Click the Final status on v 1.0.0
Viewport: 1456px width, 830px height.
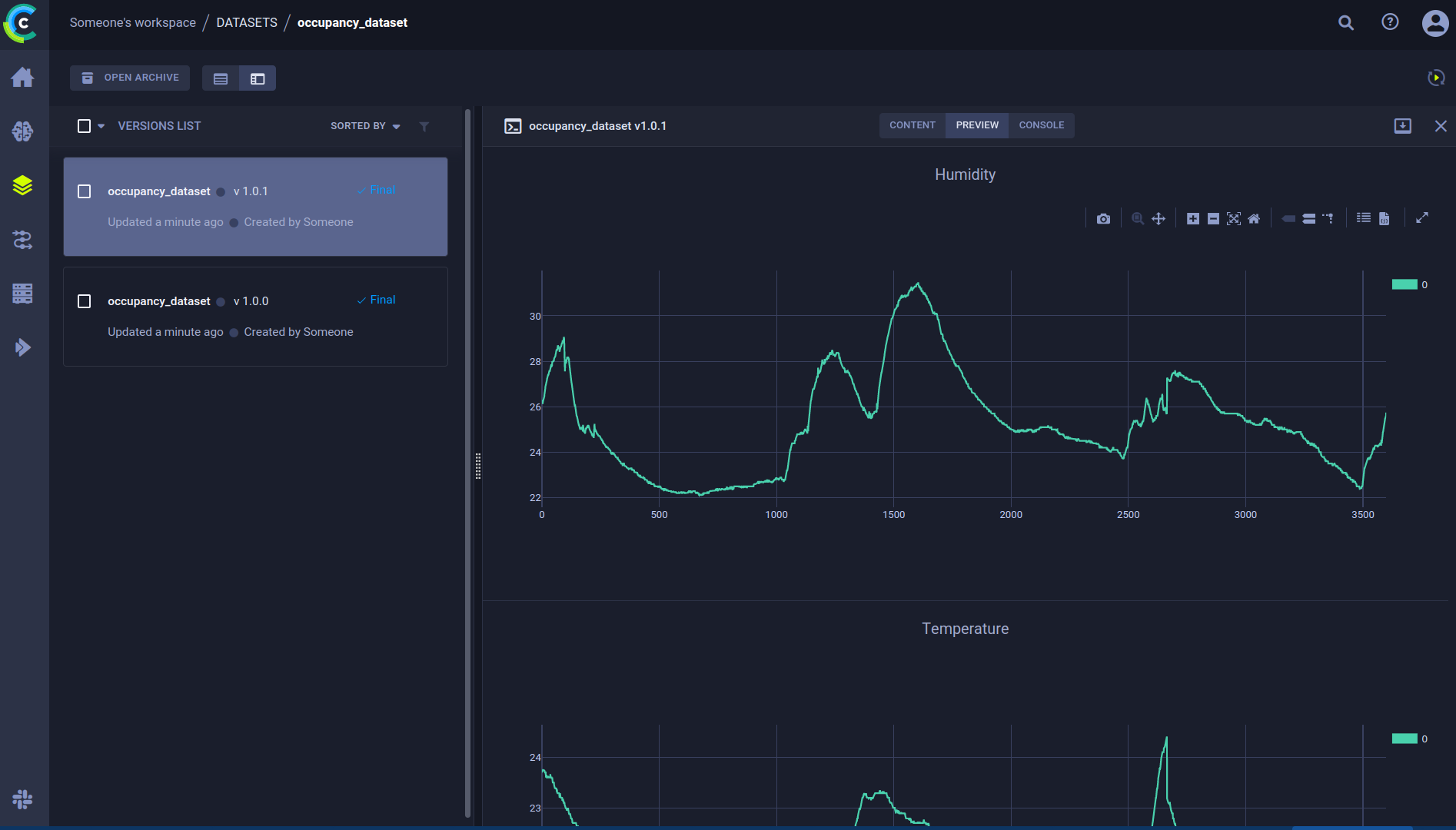coord(377,300)
